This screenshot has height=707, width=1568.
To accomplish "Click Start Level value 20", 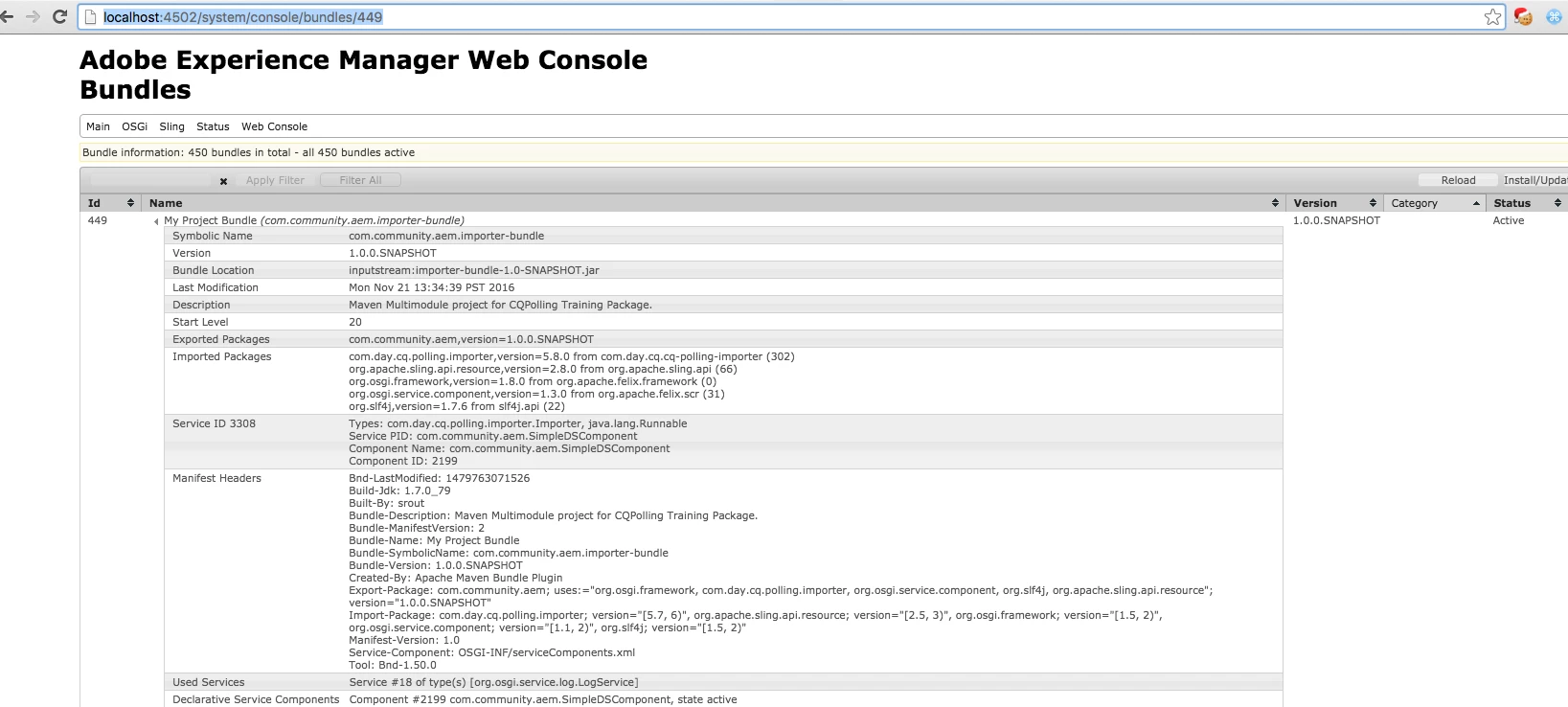I will 355,322.
